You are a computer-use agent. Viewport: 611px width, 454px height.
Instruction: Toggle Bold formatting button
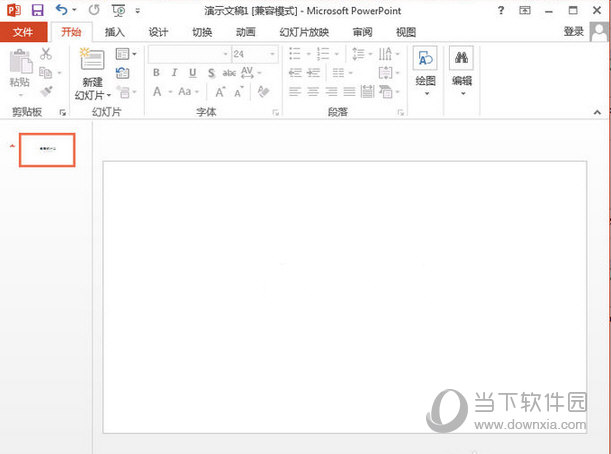[157, 73]
